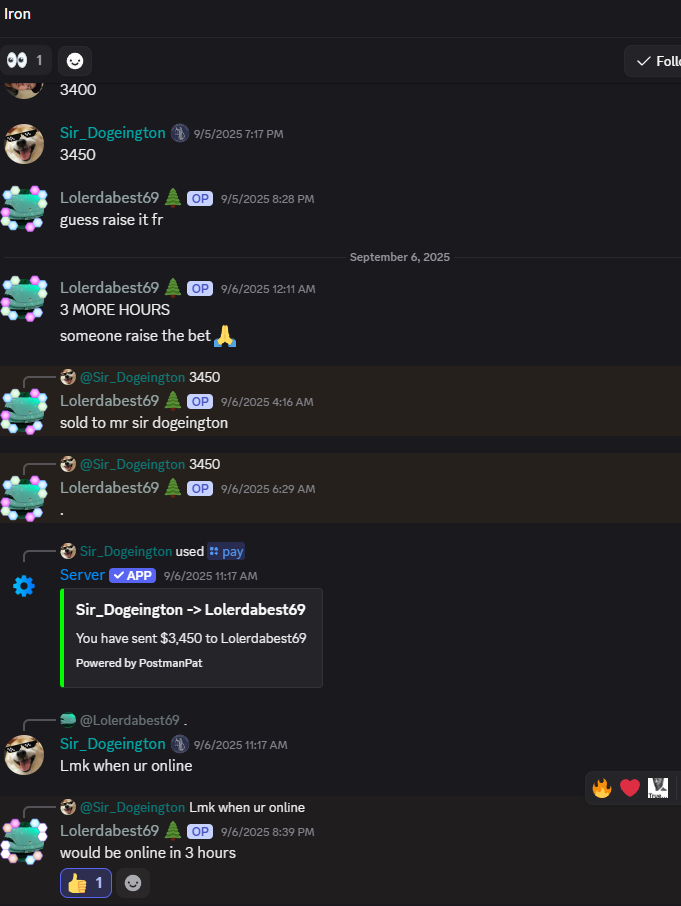Click the APP badge beside Server
The image size is (681, 906).
pos(132,575)
